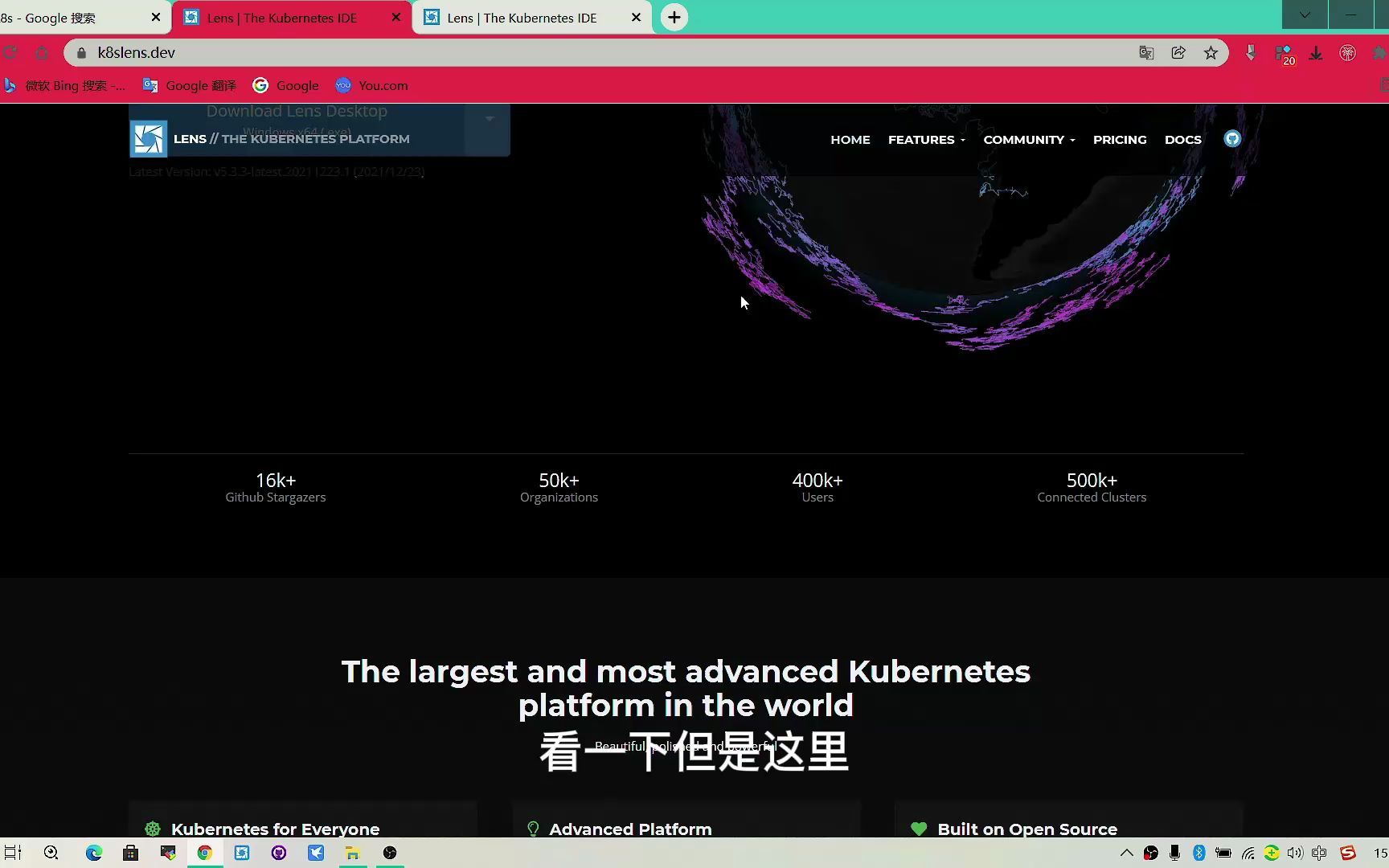Image resolution: width=1389 pixels, height=868 pixels.
Task: Expand the FEATURES navigation dropdown
Action: pos(926,140)
